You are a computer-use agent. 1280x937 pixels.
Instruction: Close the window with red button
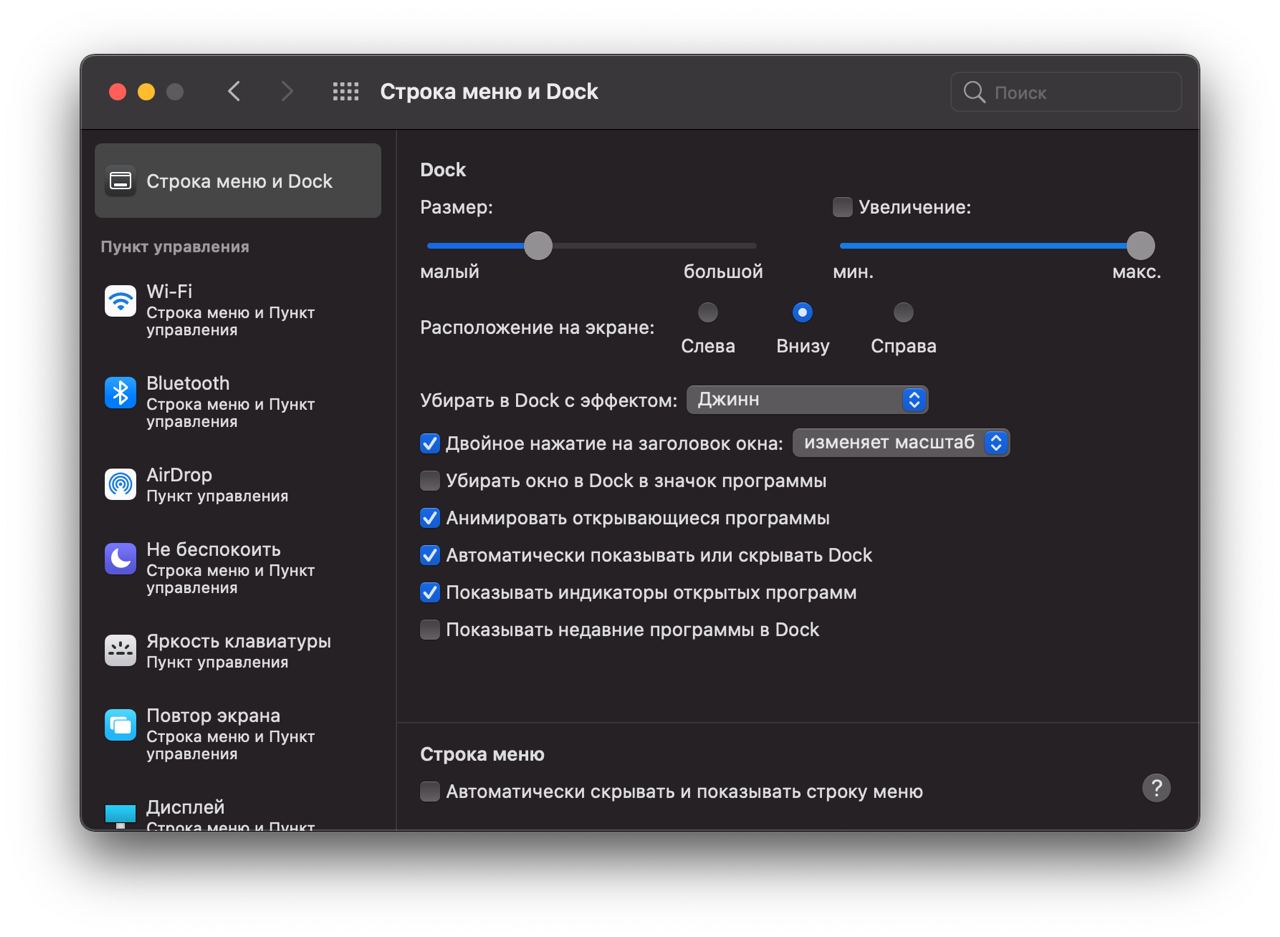pyautogui.click(x=117, y=92)
